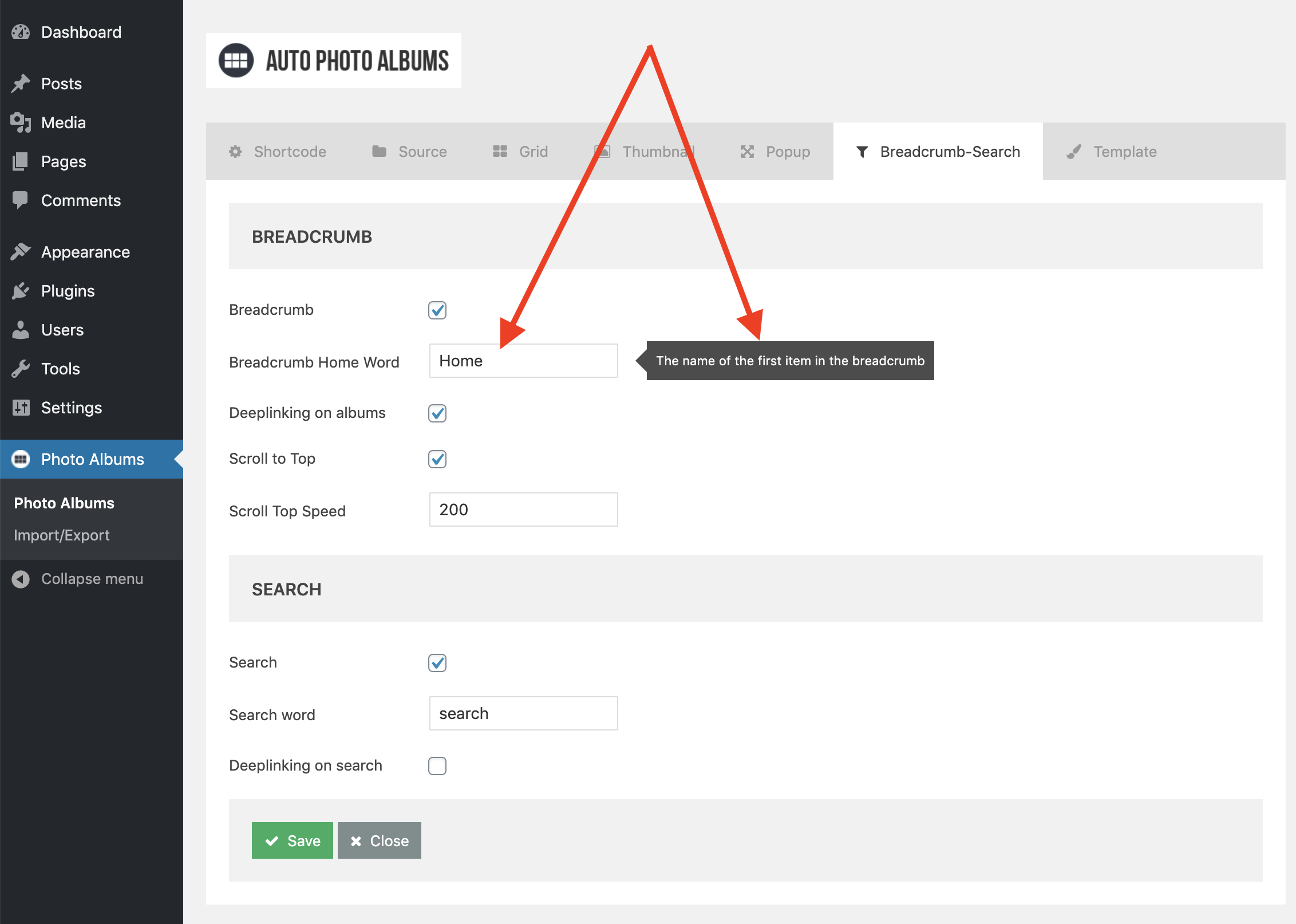
Task: Click the Template paintbrush icon
Action: (x=1074, y=152)
